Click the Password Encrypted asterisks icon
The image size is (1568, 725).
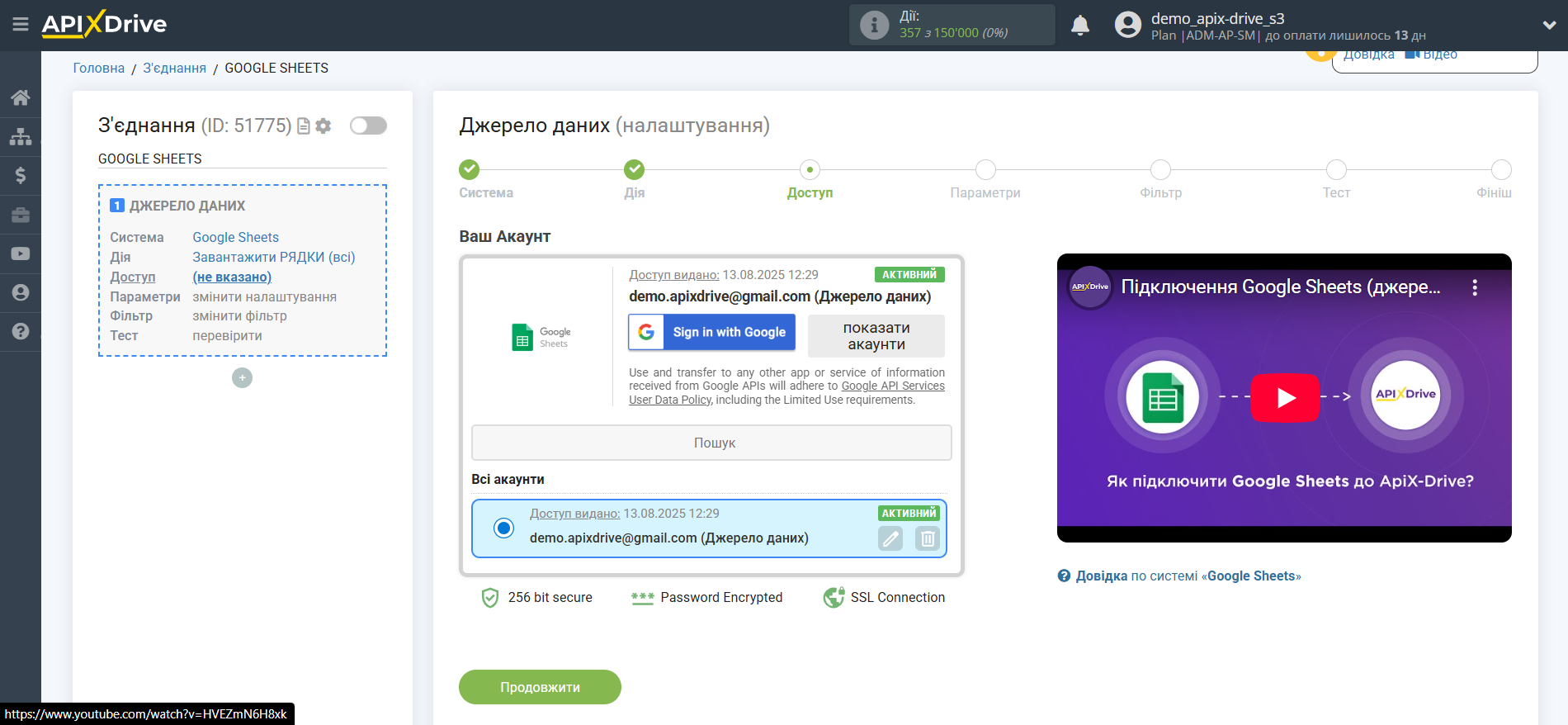tap(642, 598)
